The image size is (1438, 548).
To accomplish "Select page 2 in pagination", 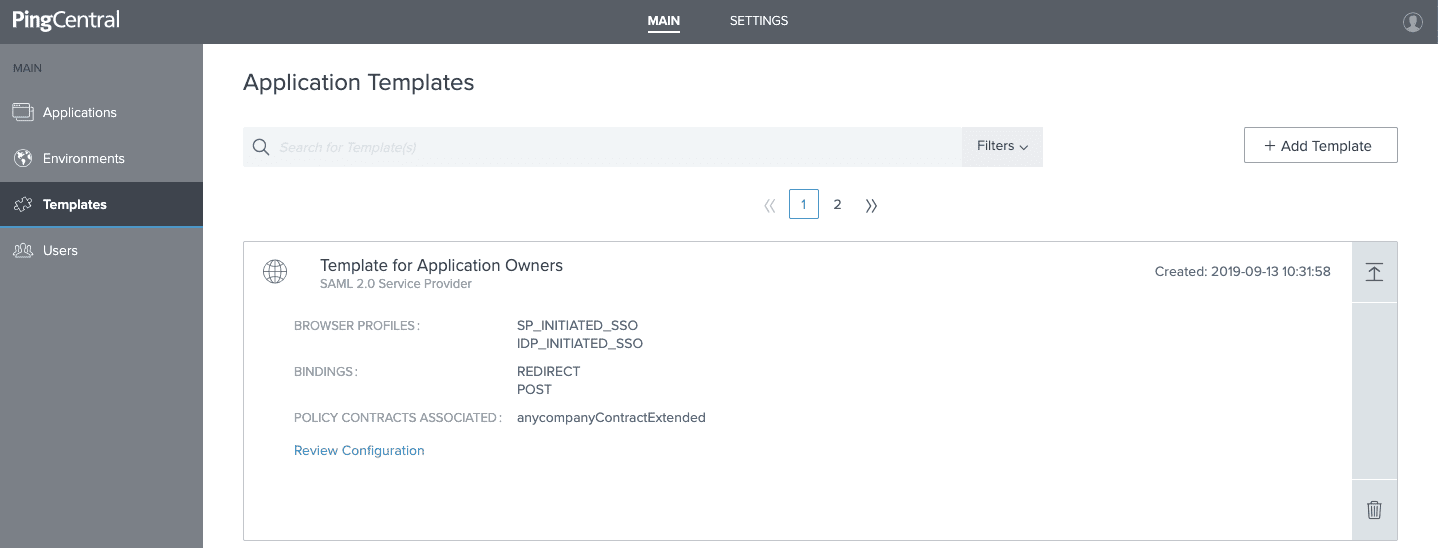I will (x=837, y=205).
